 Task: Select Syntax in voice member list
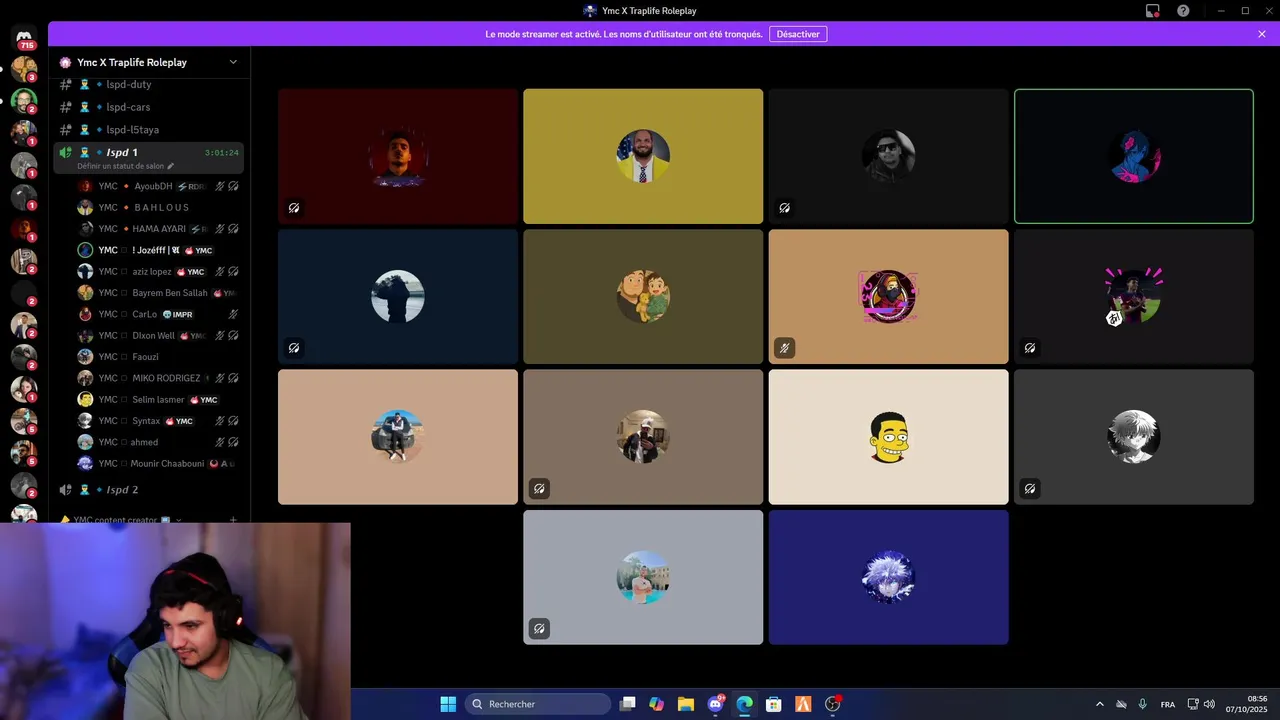pyautogui.click(x=159, y=421)
